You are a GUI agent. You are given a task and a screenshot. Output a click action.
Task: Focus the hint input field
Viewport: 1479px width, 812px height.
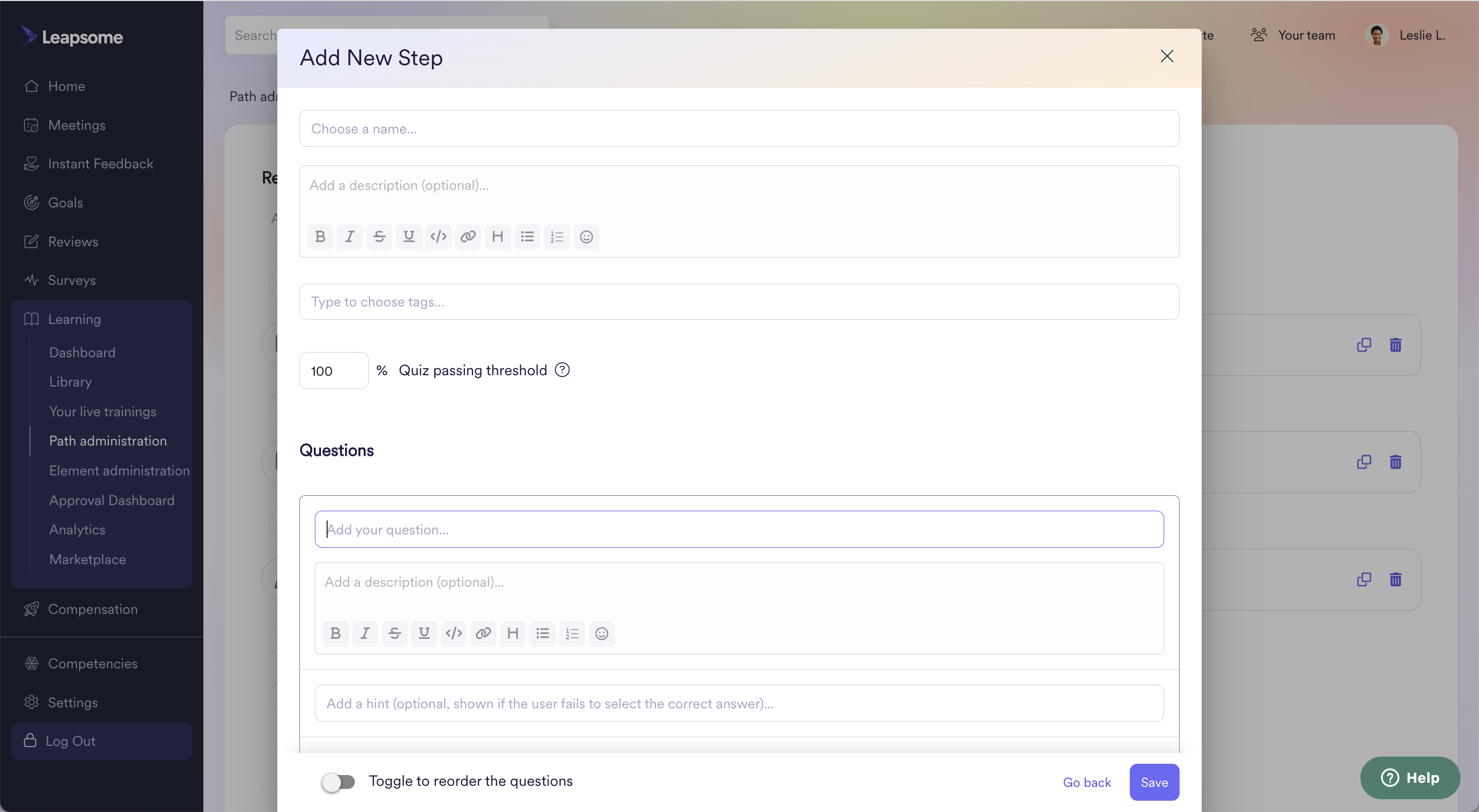739,703
